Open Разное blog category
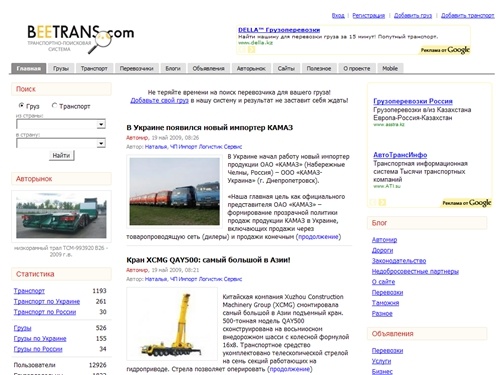Viewport: 500px width, 375px height. [x=382, y=314]
